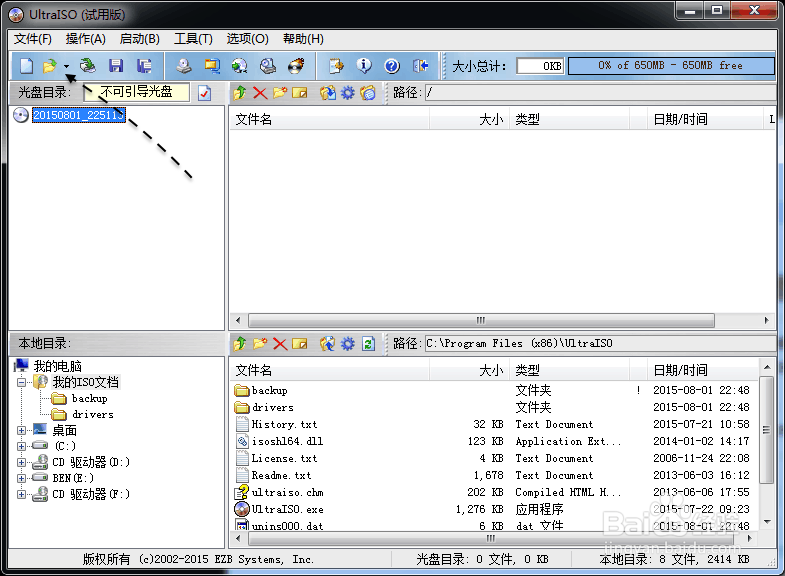Select History.txt in local file list
This screenshot has width=785, height=576.
[x=284, y=424]
